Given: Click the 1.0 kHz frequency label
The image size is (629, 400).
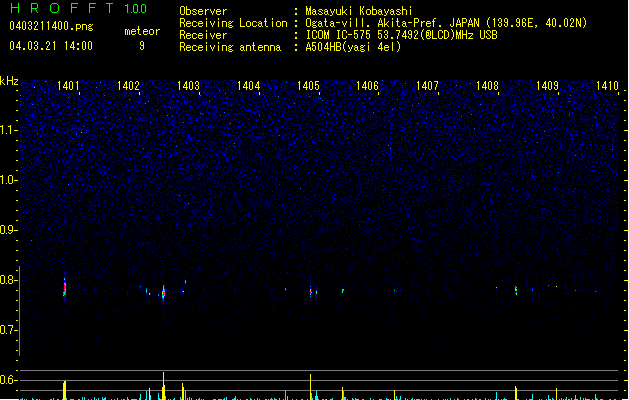Looking at the screenshot, I should [9, 180].
